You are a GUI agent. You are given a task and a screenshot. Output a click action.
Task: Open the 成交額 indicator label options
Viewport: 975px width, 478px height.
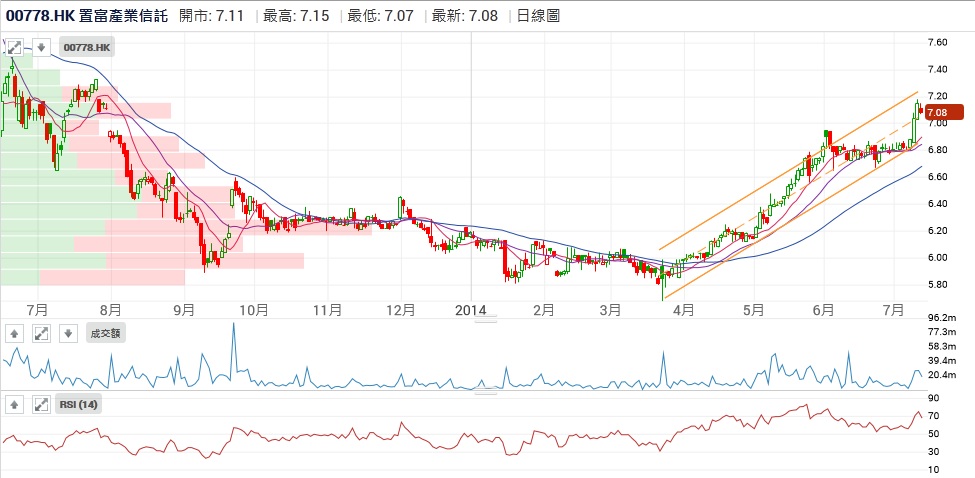click(104, 333)
